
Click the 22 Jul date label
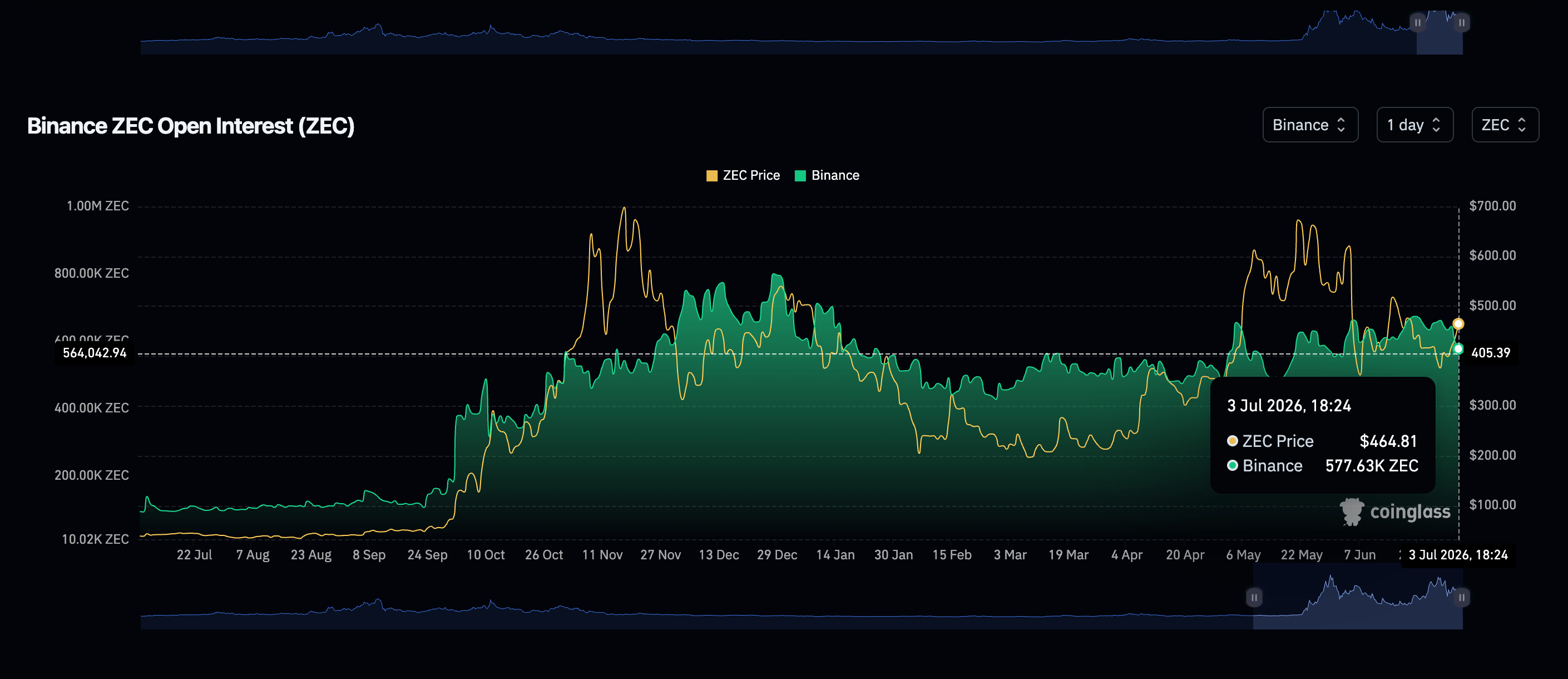click(194, 555)
